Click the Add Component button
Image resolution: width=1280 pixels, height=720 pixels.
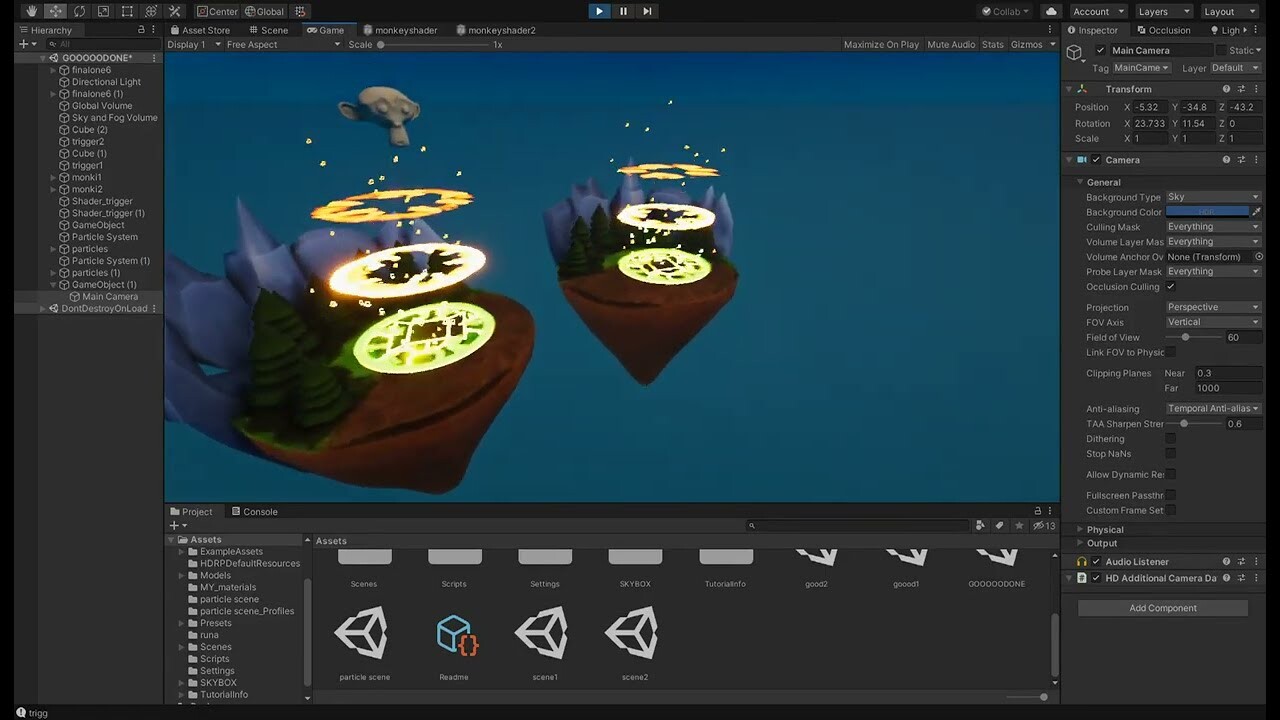tap(1161, 607)
